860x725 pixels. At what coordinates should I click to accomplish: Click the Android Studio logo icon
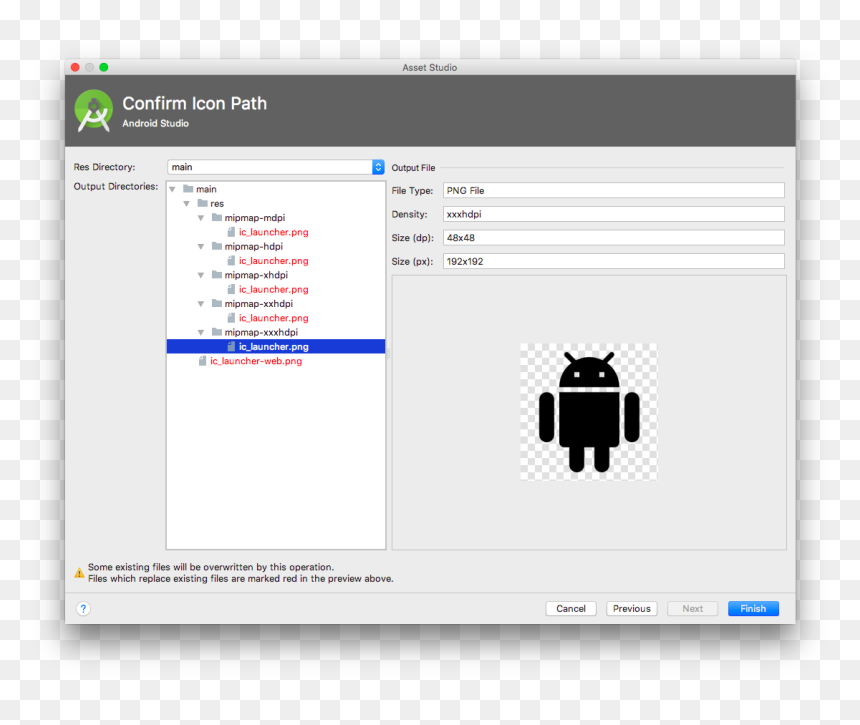point(94,110)
